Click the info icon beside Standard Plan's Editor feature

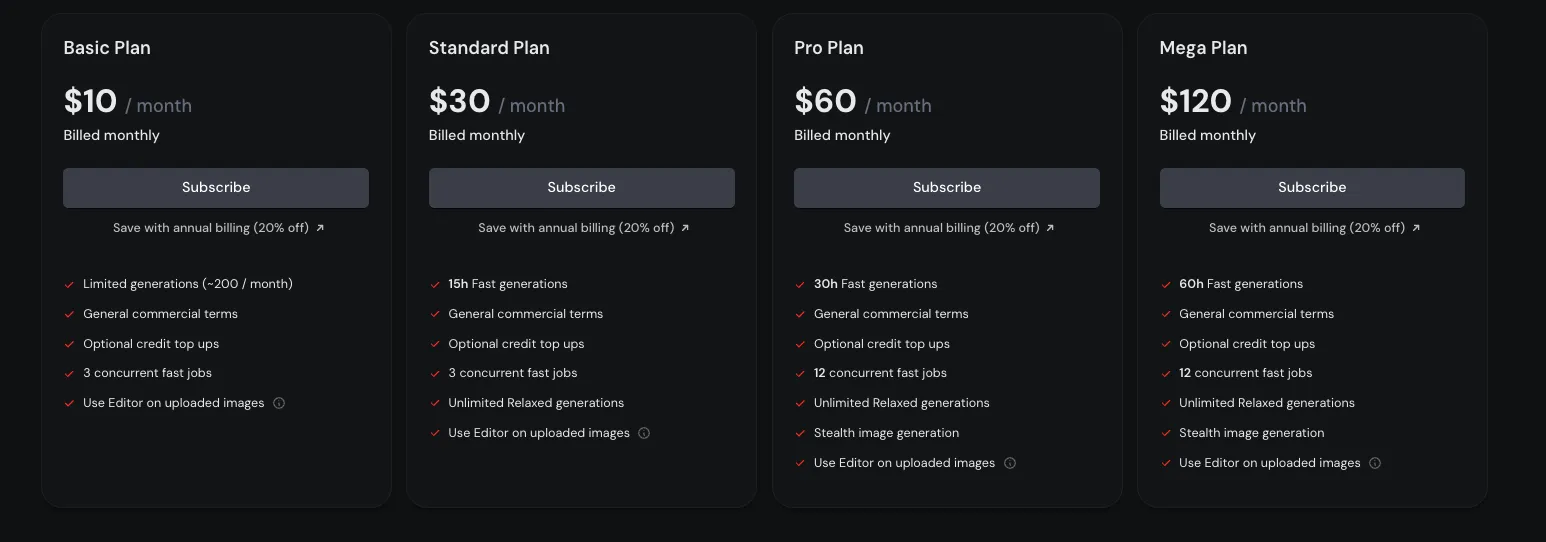click(x=644, y=433)
